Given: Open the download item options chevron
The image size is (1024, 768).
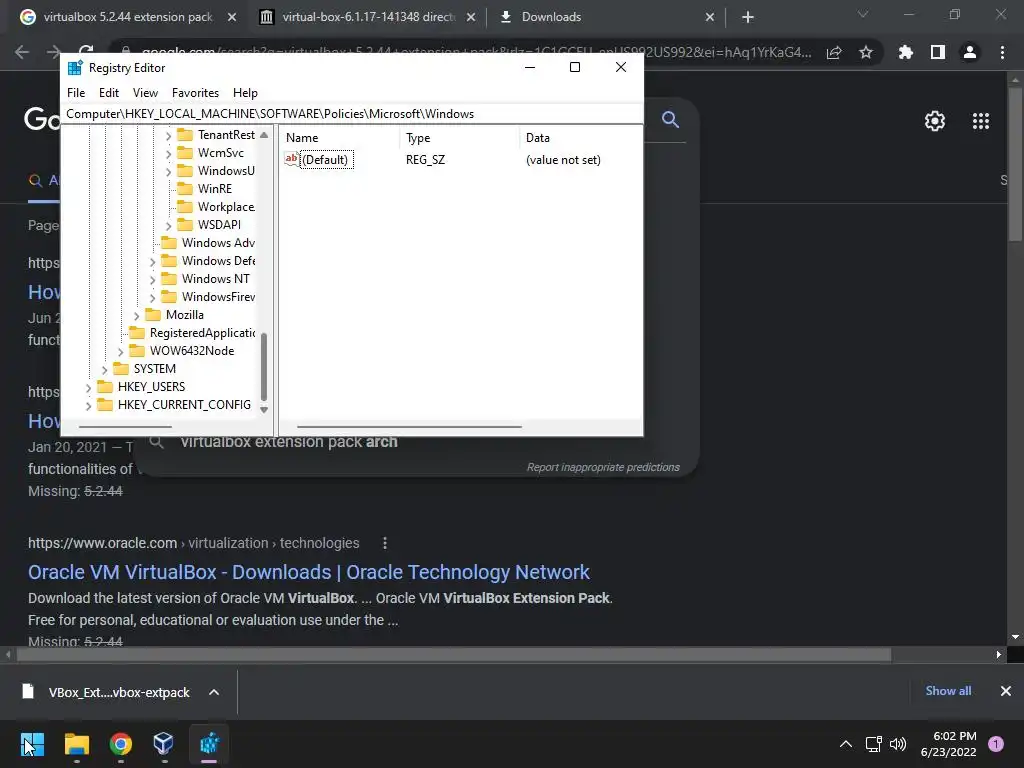Looking at the screenshot, I should click(214, 692).
